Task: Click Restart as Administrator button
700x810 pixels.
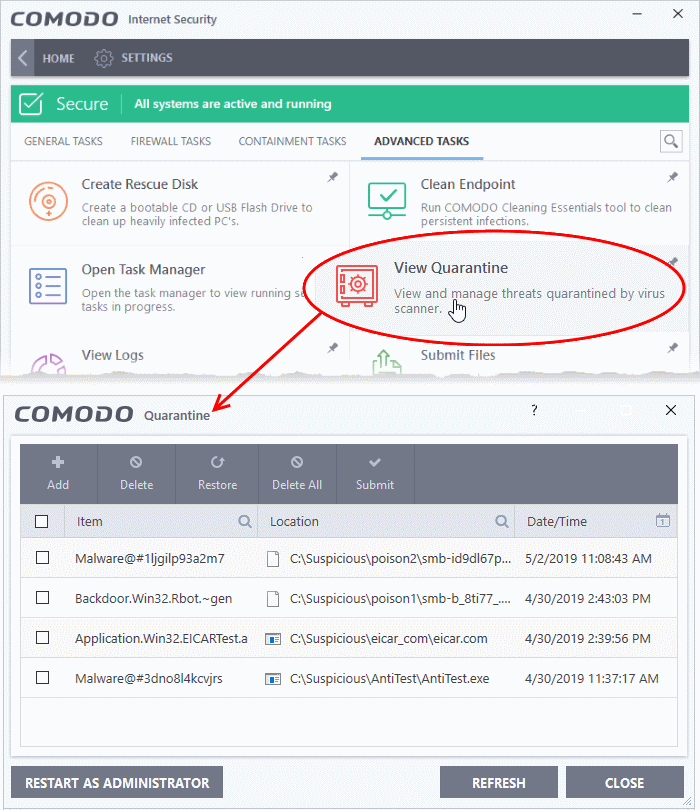Action: click(117, 783)
